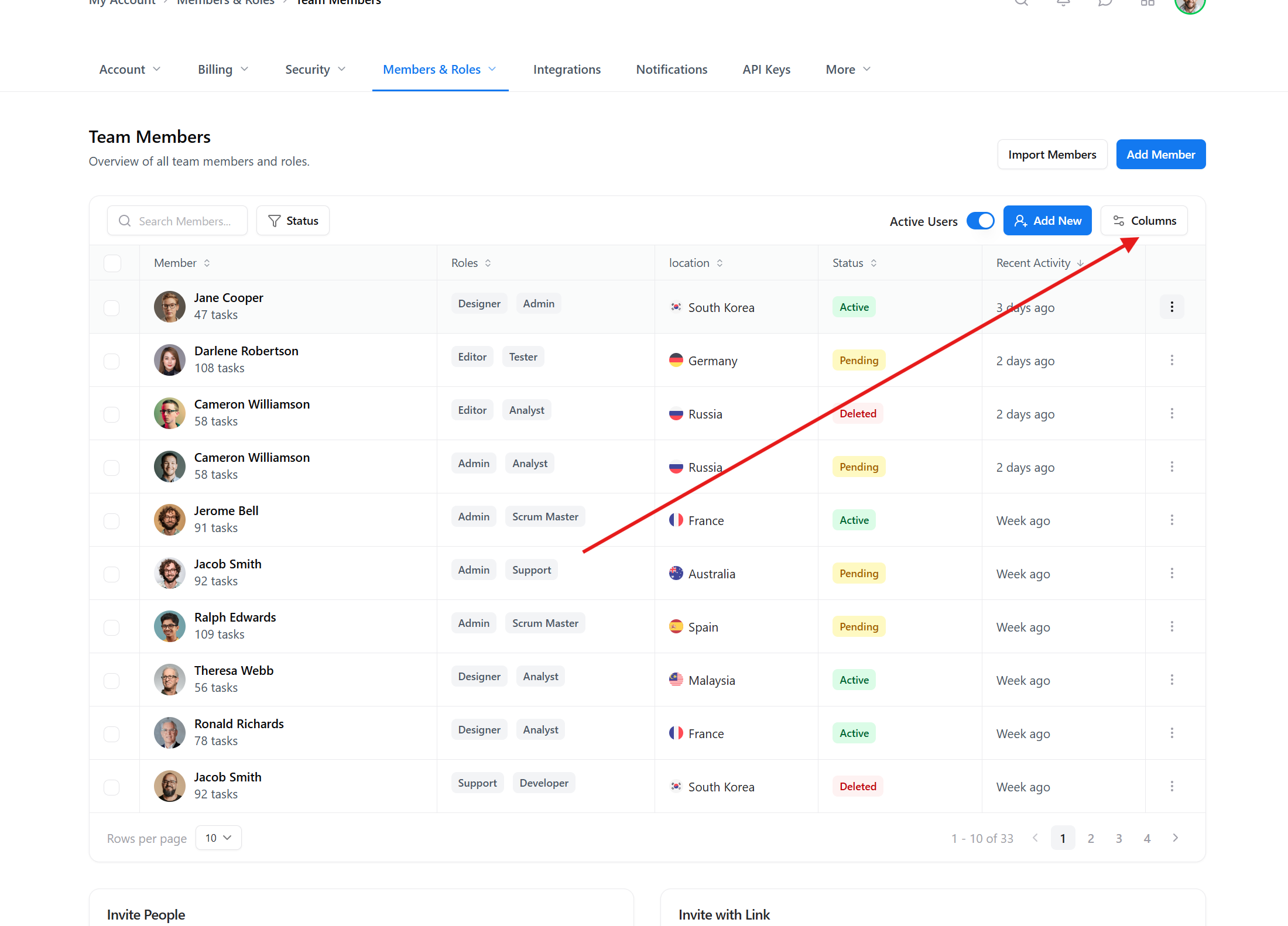Open the API Keys tab
Screen dimensions: 1288x926
tap(766, 70)
